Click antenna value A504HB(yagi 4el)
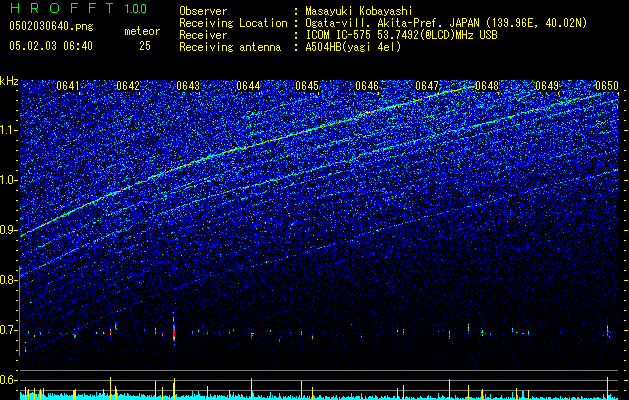The height and width of the screenshot is (400, 629). pyautogui.click(x=353, y=47)
